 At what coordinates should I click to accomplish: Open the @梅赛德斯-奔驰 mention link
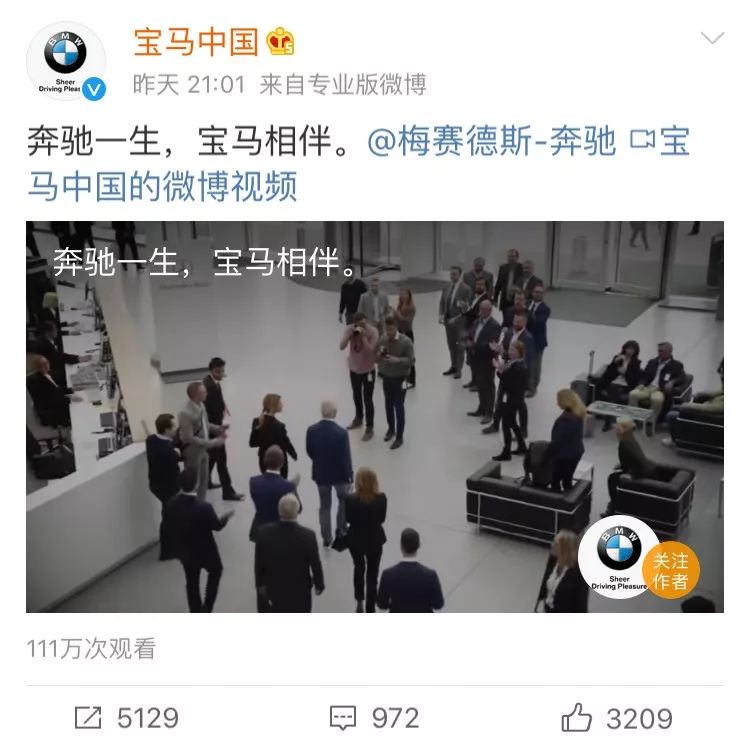(491, 141)
